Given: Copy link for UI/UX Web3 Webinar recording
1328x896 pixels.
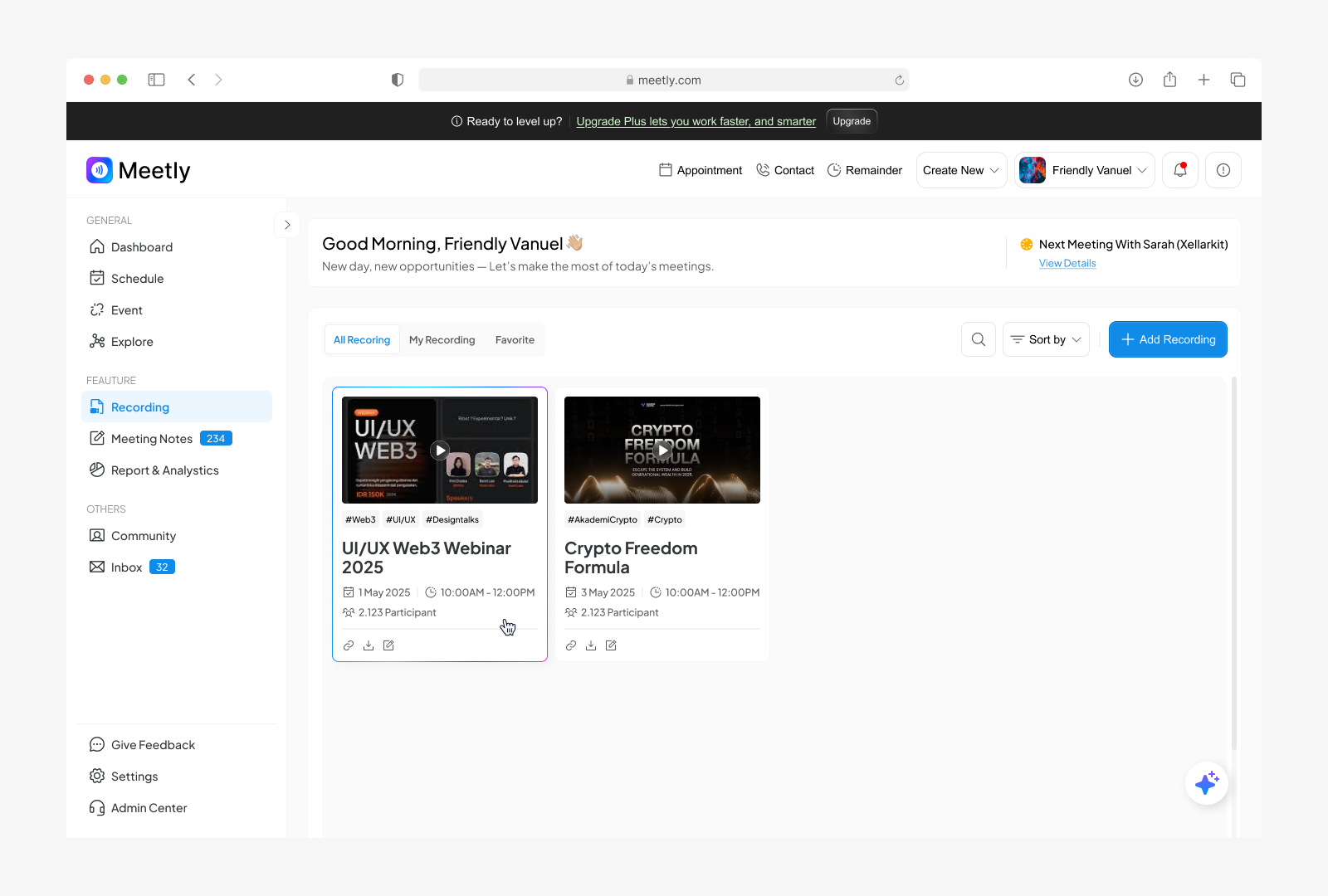Looking at the screenshot, I should click(348, 645).
